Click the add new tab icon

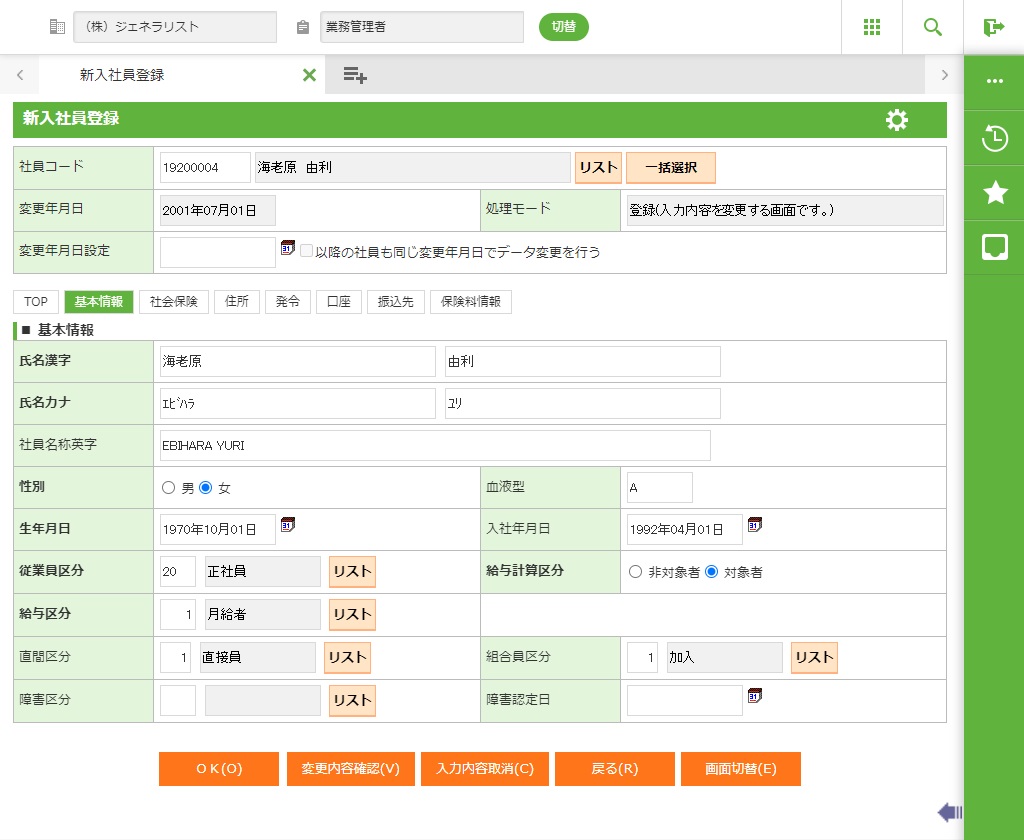click(355, 75)
